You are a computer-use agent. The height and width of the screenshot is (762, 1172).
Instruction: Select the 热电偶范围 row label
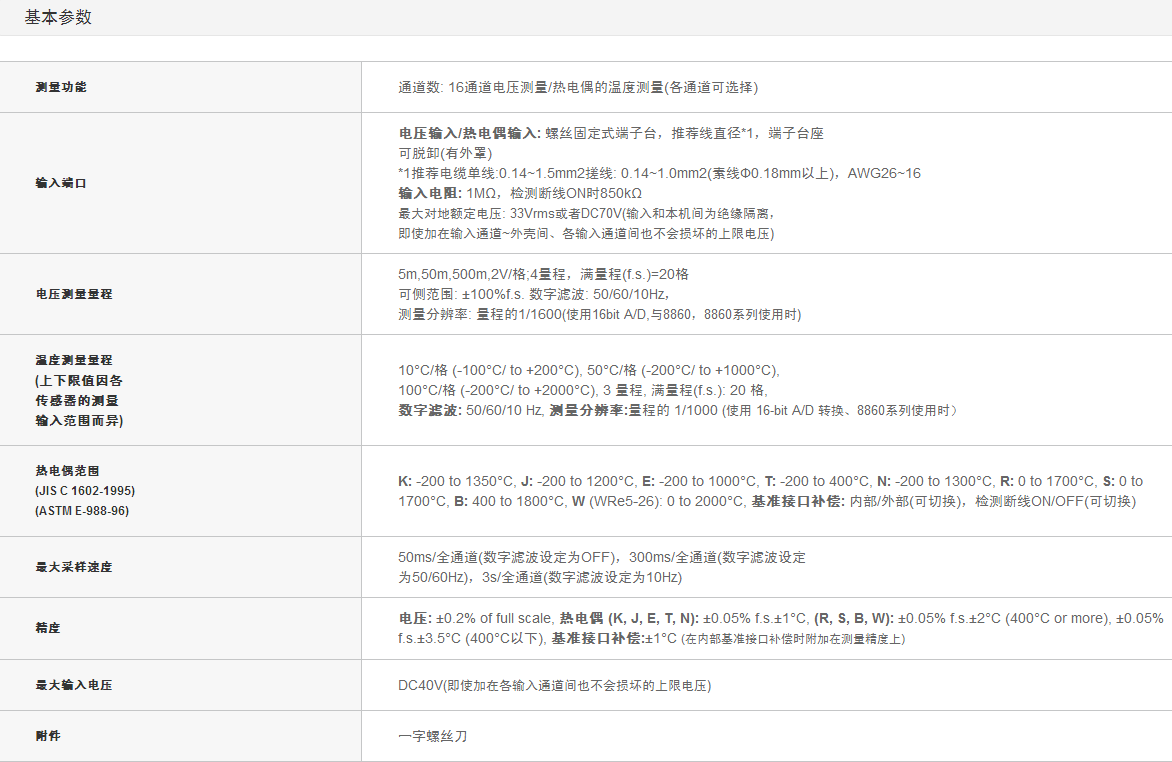[x=67, y=470]
